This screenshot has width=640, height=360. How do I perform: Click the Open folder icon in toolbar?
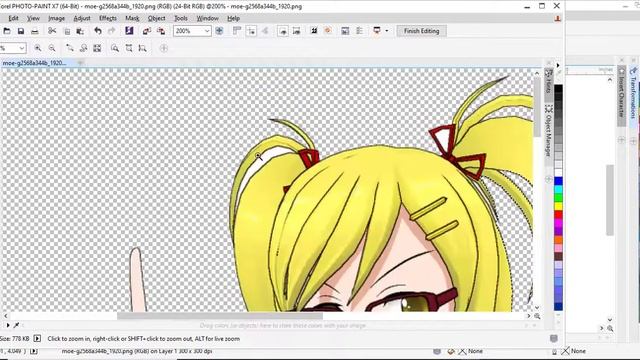pos(7,31)
